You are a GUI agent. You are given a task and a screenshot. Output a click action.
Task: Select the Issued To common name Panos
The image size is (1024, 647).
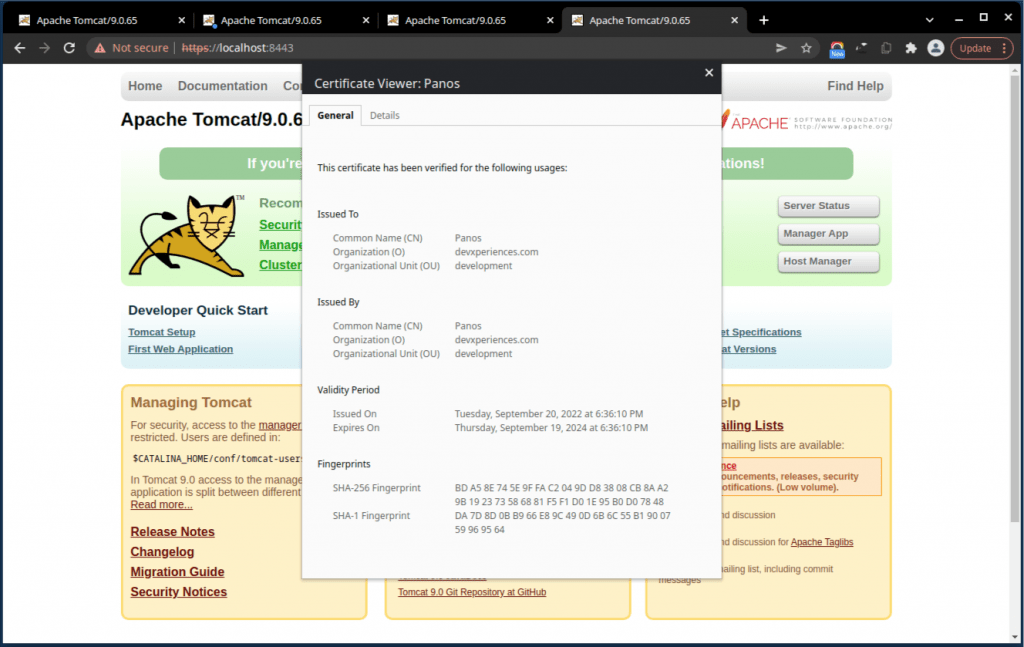point(468,238)
